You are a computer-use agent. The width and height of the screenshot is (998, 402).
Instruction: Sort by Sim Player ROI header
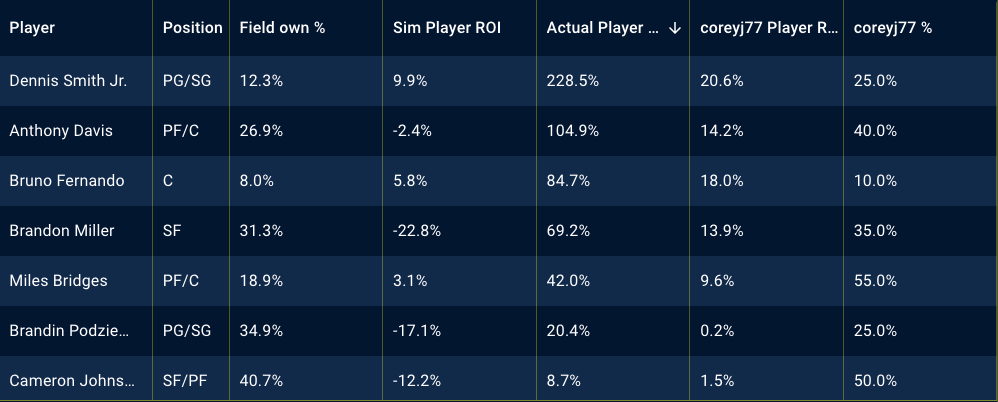pyautogui.click(x=447, y=28)
